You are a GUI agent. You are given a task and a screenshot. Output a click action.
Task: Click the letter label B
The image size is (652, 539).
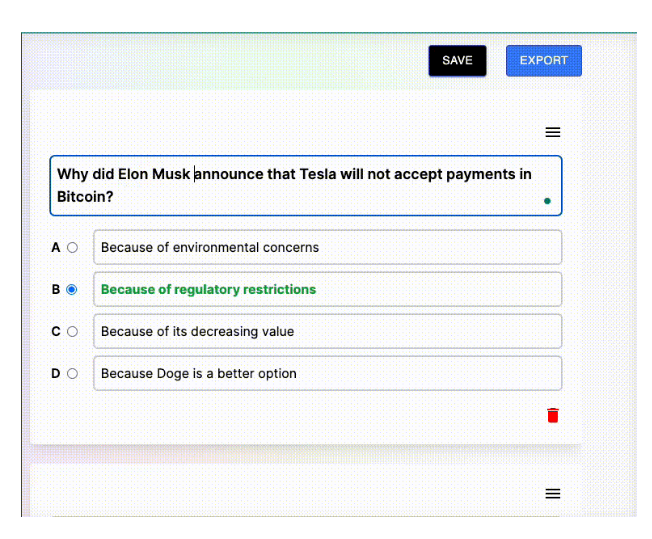tap(57, 290)
